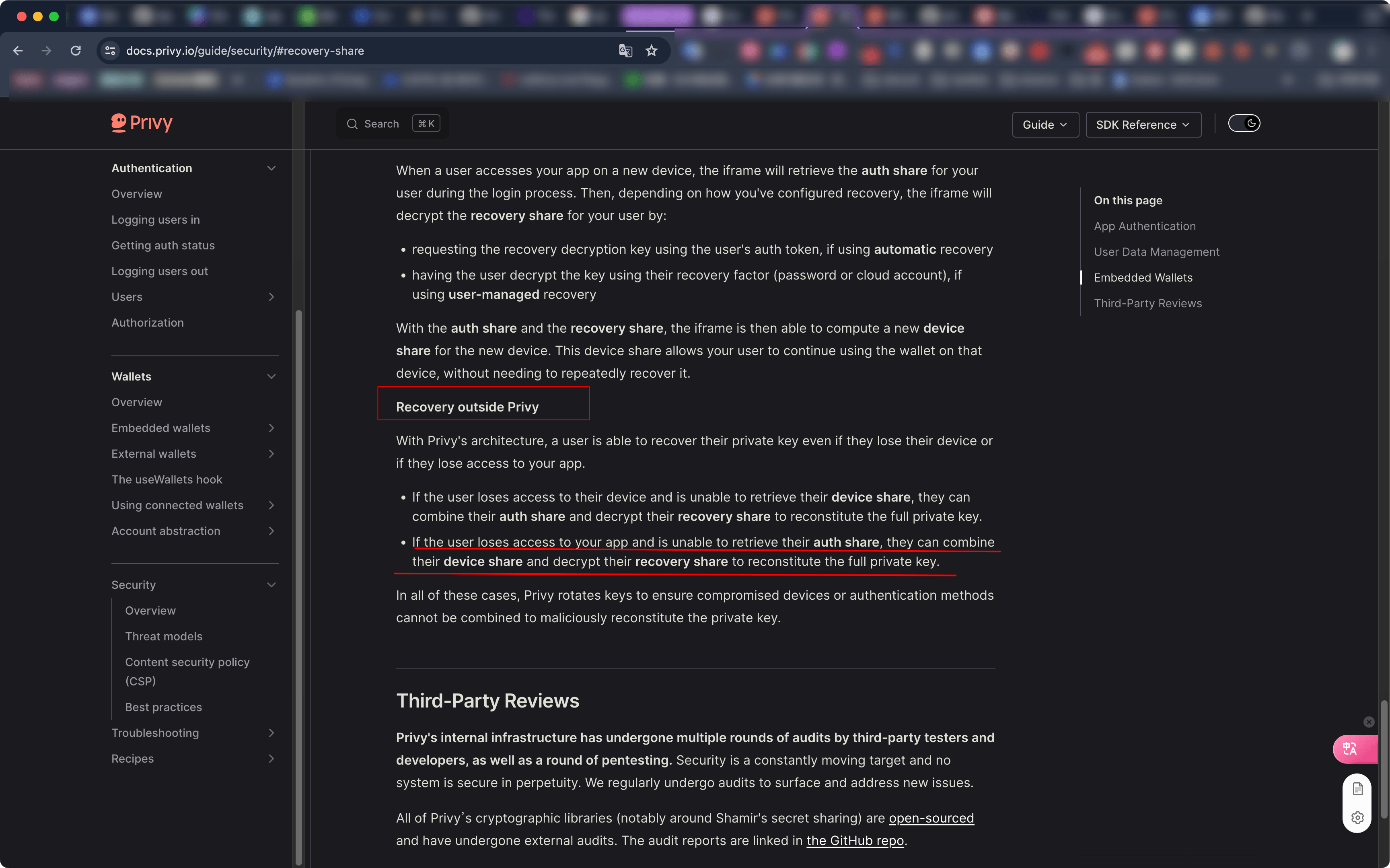Viewport: 1390px width, 868px height.
Task: Click the Security sidebar label
Action: click(133, 585)
